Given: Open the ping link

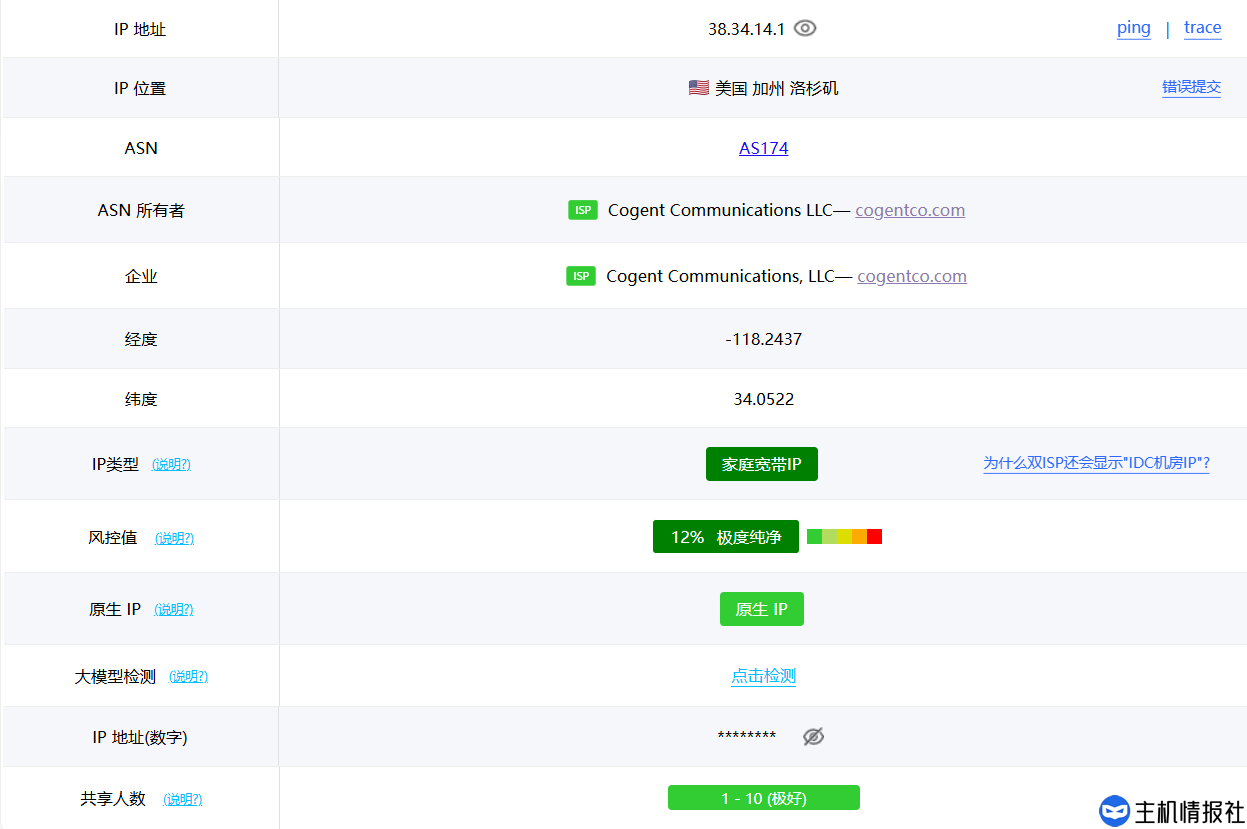Looking at the screenshot, I should [1133, 28].
